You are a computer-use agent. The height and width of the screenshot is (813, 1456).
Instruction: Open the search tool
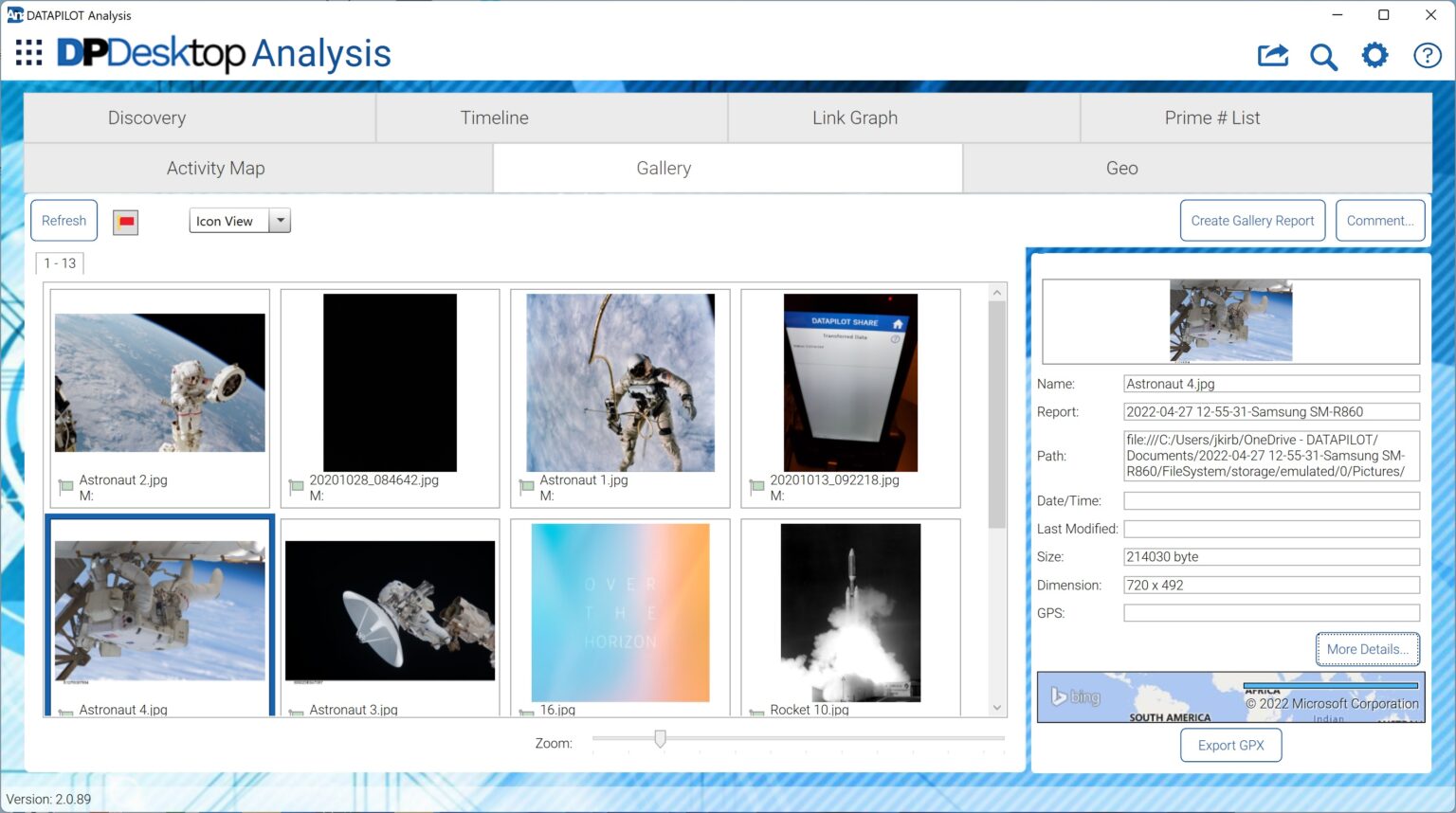1324,56
